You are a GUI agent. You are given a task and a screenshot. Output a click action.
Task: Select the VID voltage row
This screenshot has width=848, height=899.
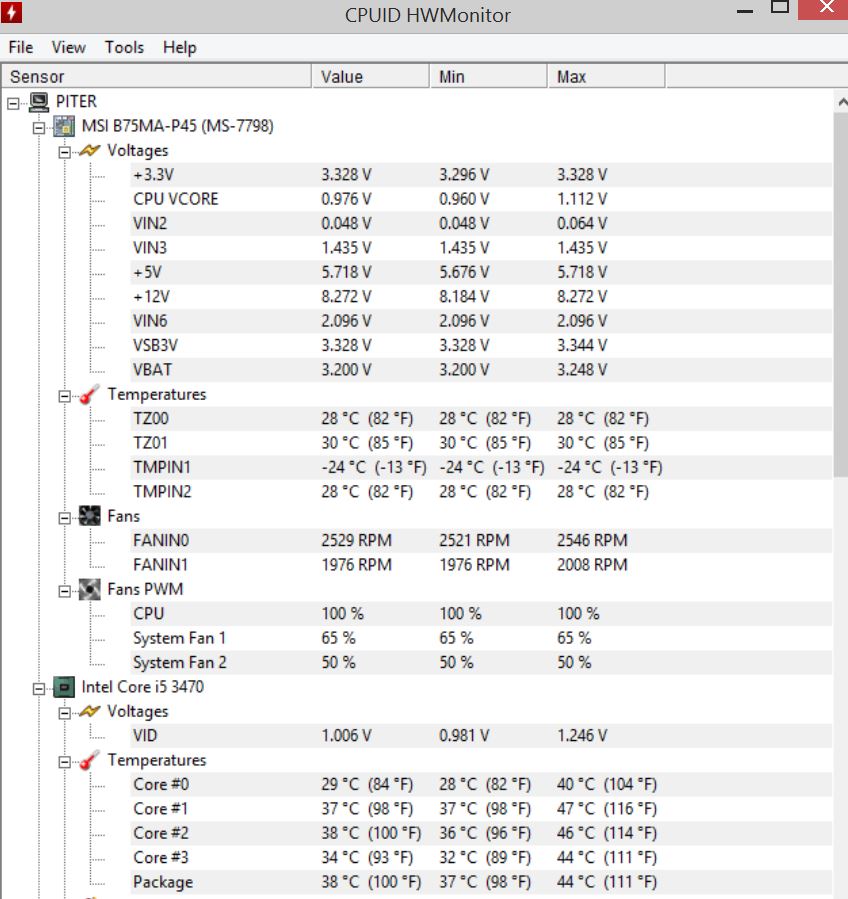(x=480, y=735)
